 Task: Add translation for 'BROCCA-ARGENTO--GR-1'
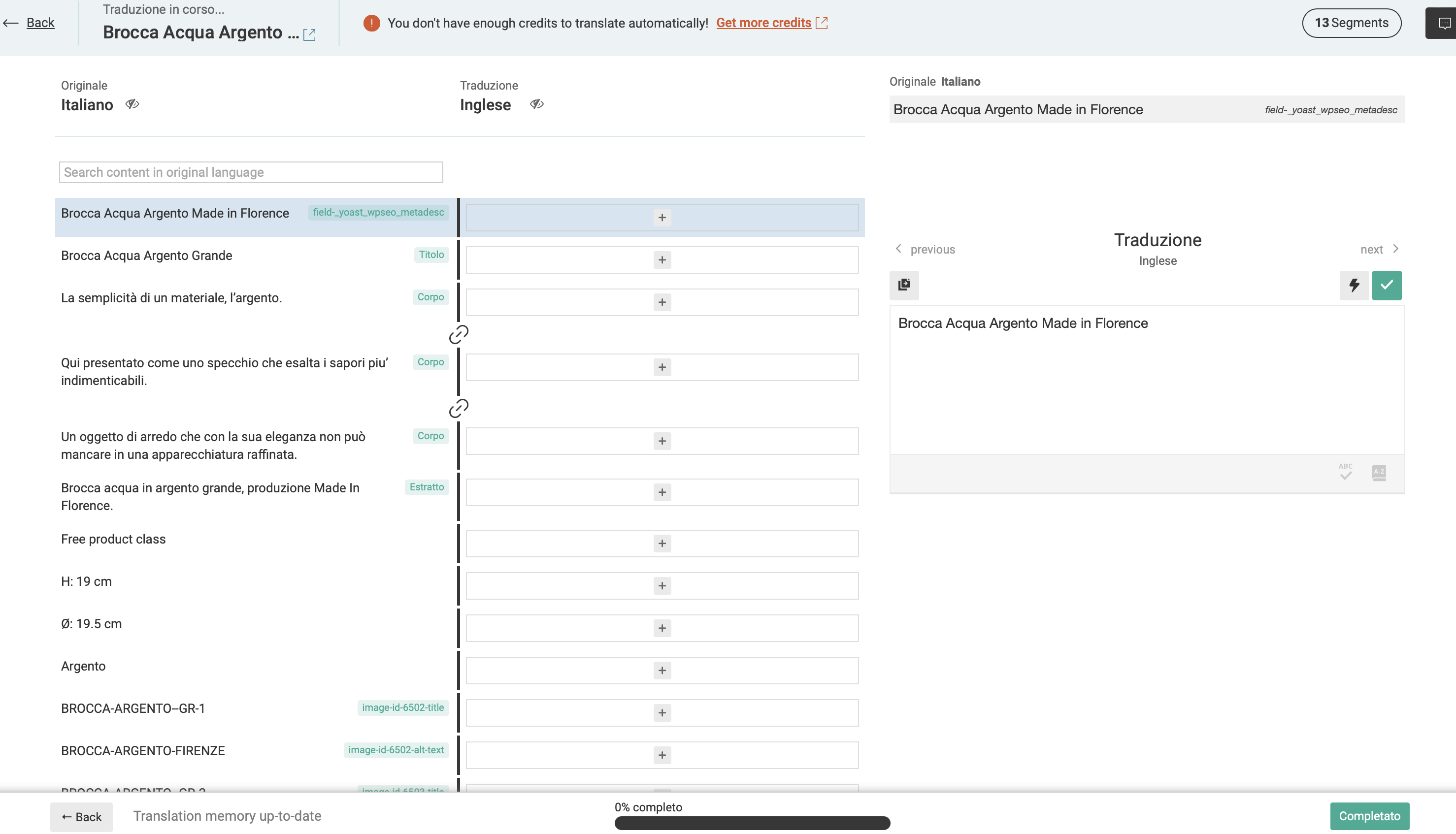point(662,712)
